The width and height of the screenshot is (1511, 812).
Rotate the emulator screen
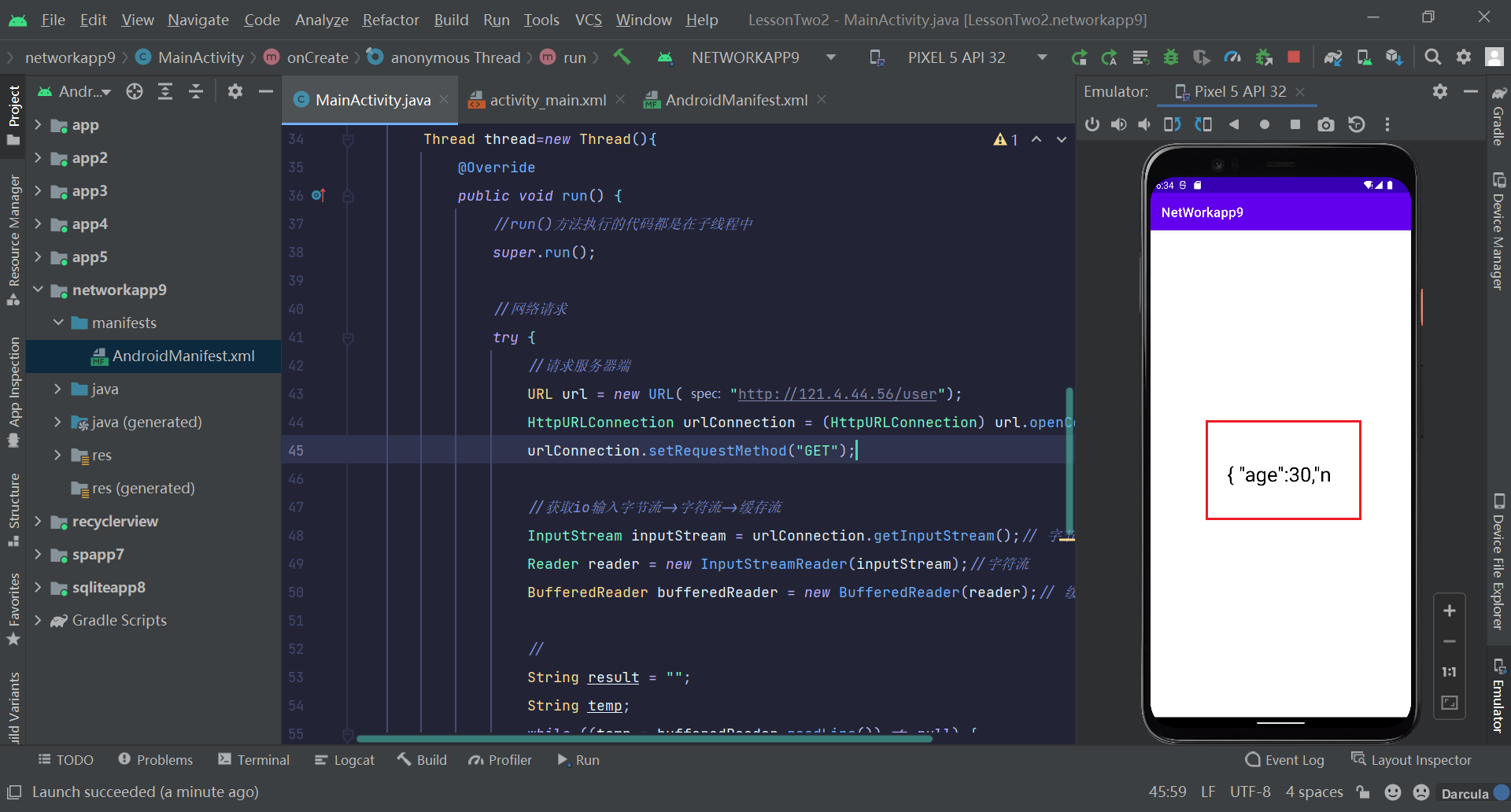(x=1172, y=124)
